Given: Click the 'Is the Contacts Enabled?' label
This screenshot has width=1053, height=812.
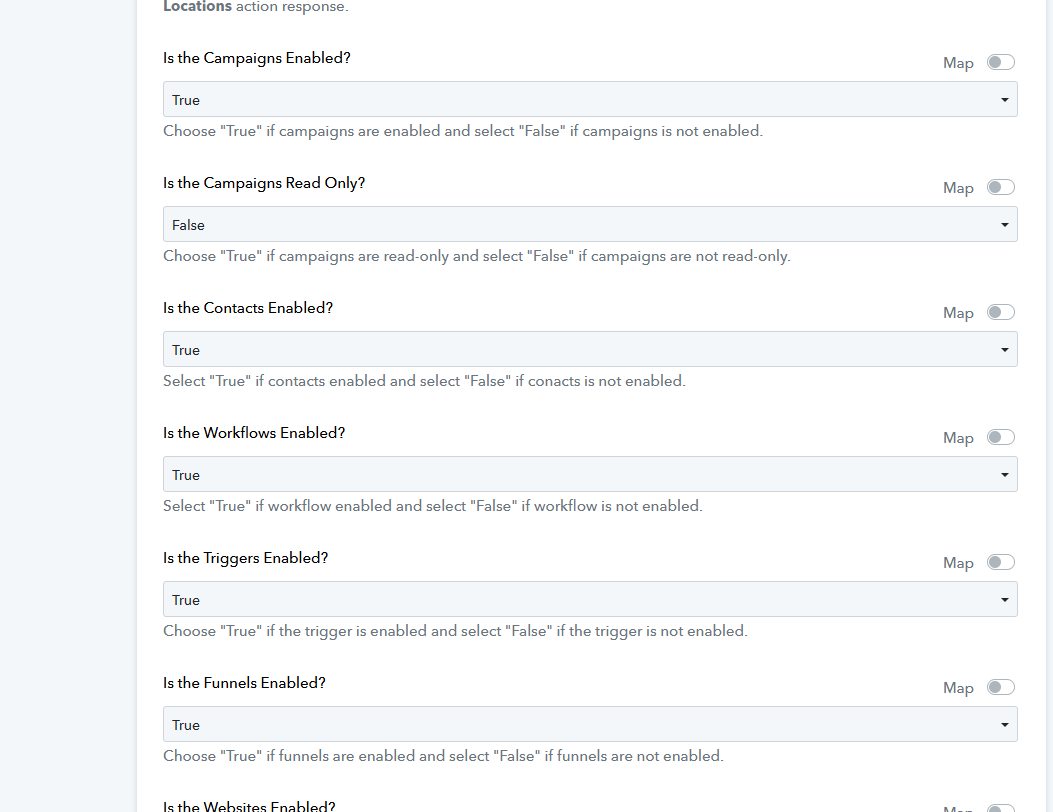Looking at the screenshot, I should pos(248,308).
